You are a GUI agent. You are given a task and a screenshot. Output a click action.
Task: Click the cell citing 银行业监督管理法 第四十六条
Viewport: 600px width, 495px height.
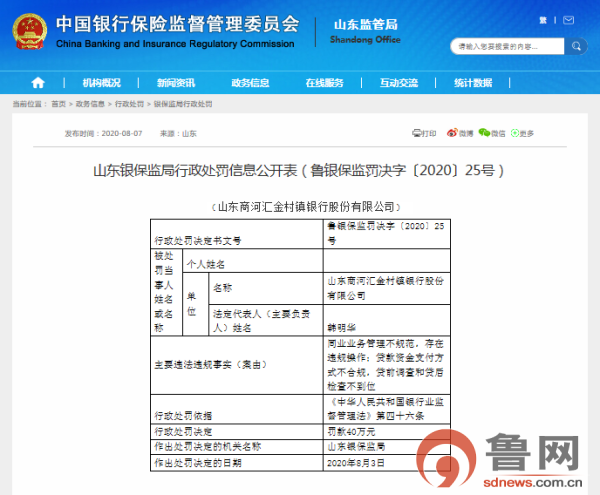386,409
